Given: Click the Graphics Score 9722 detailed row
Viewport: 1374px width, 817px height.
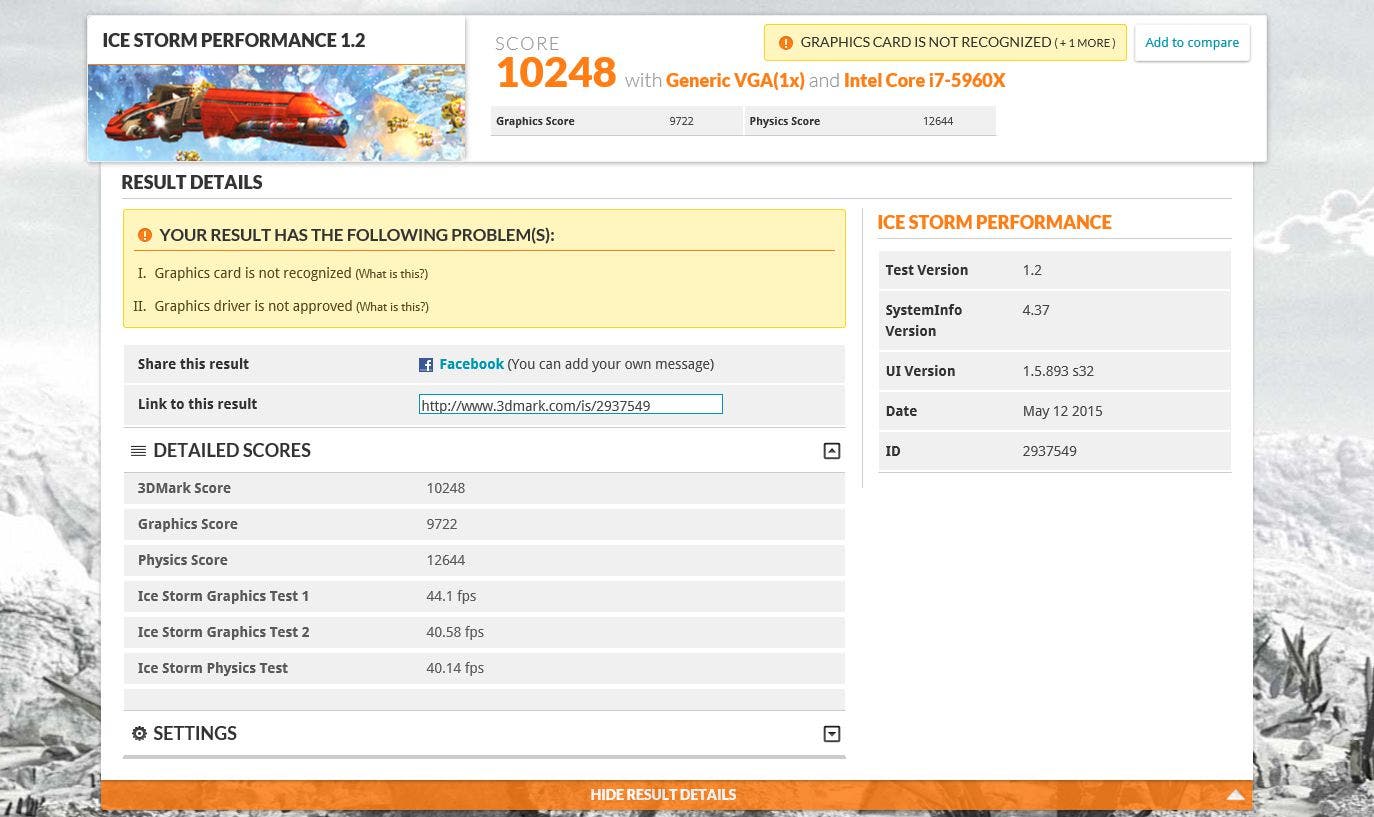Looking at the screenshot, I should (x=484, y=524).
